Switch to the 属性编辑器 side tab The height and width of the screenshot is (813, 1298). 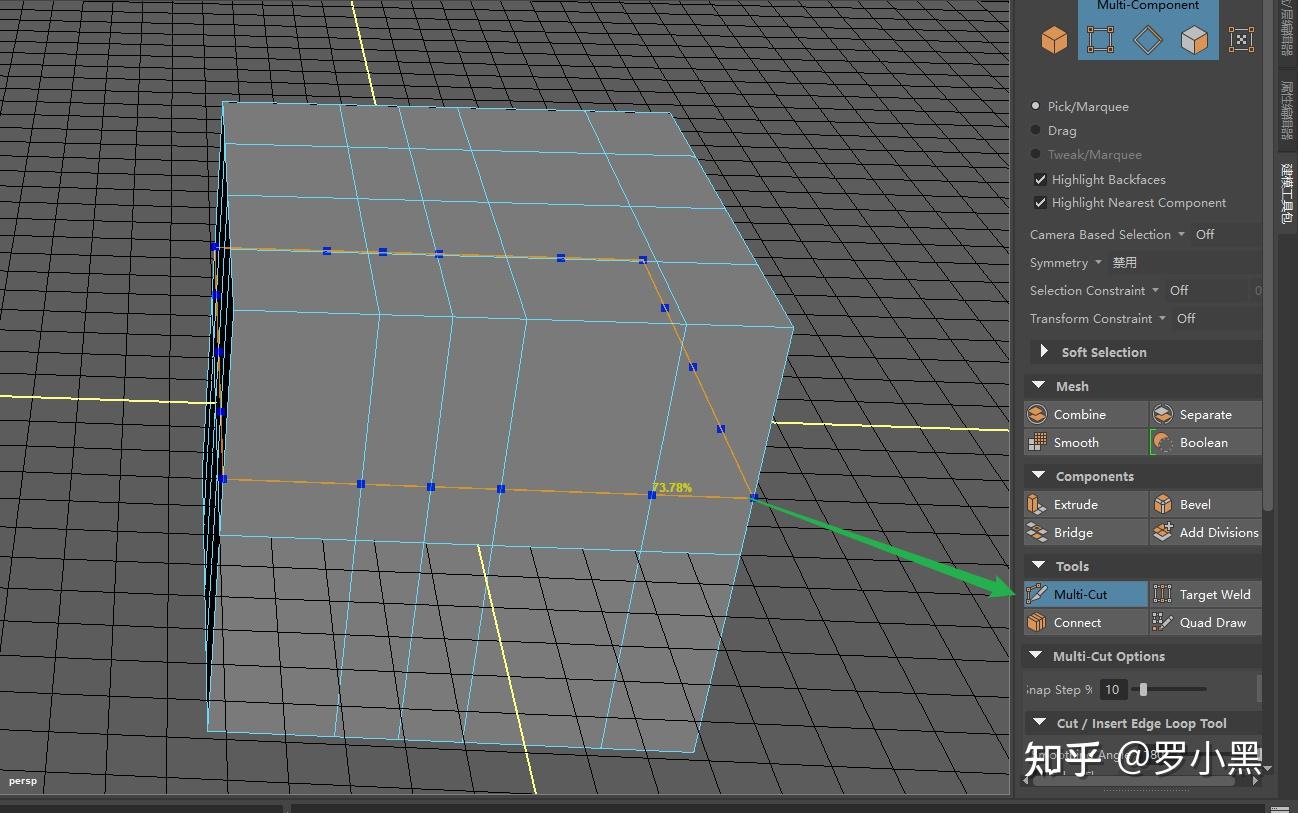pos(1287,109)
